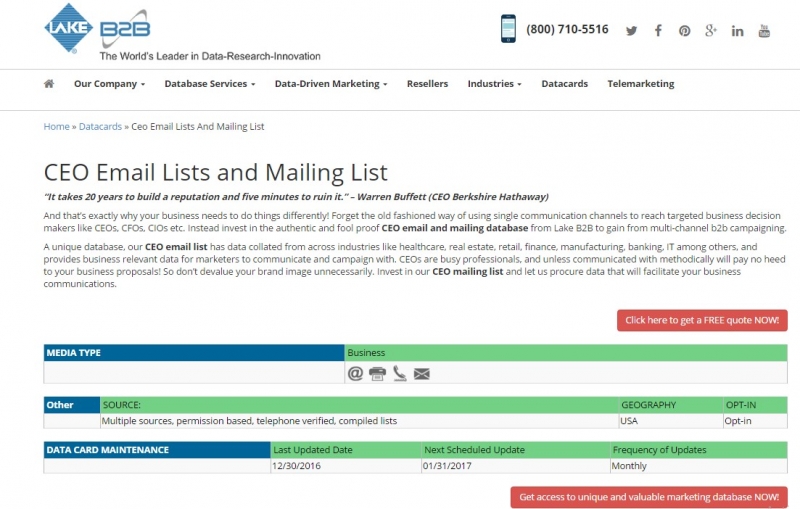The image size is (800, 509).
Task: Open the YouTube social icon
Action: point(764,31)
